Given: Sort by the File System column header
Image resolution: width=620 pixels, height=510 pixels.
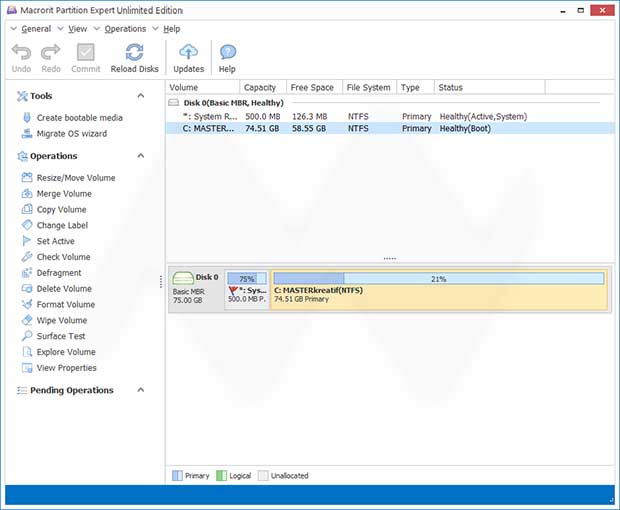Looking at the screenshot, I should [369, 87].
